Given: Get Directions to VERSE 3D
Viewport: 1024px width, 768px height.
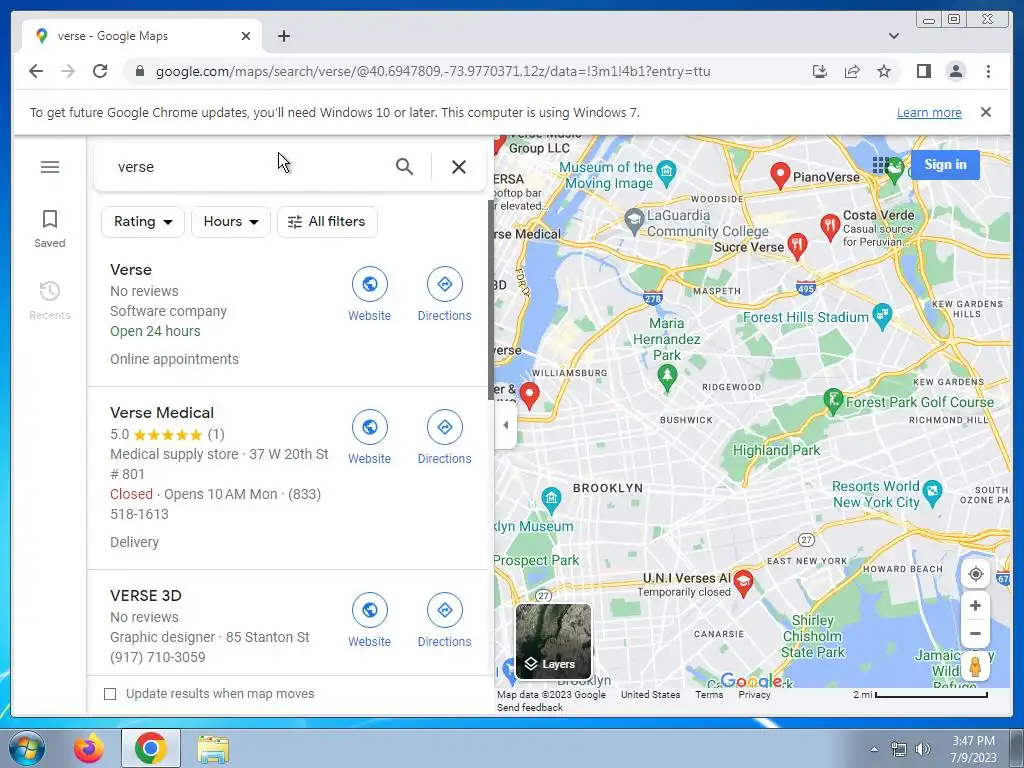Looking at the screenshot, I should click(x=445, y=620).
